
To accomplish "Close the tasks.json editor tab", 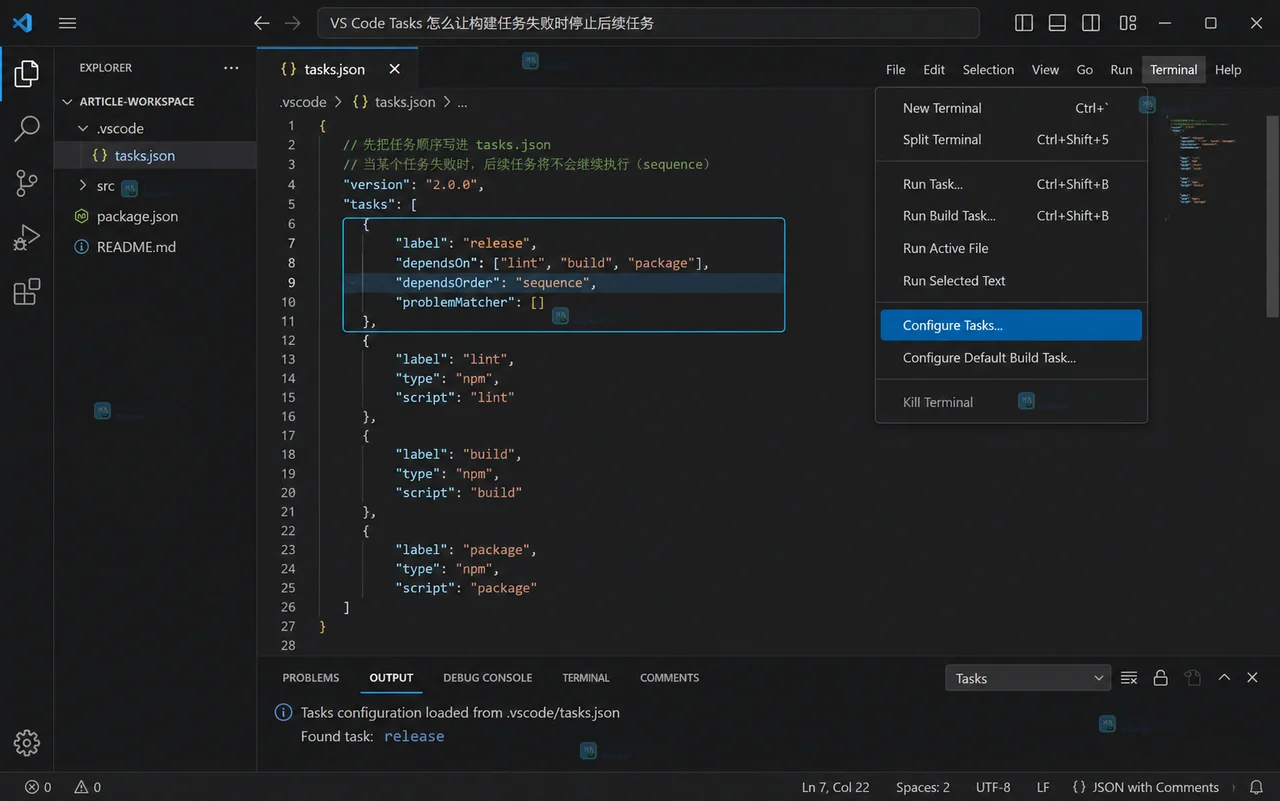I will [x=395, y=69].
